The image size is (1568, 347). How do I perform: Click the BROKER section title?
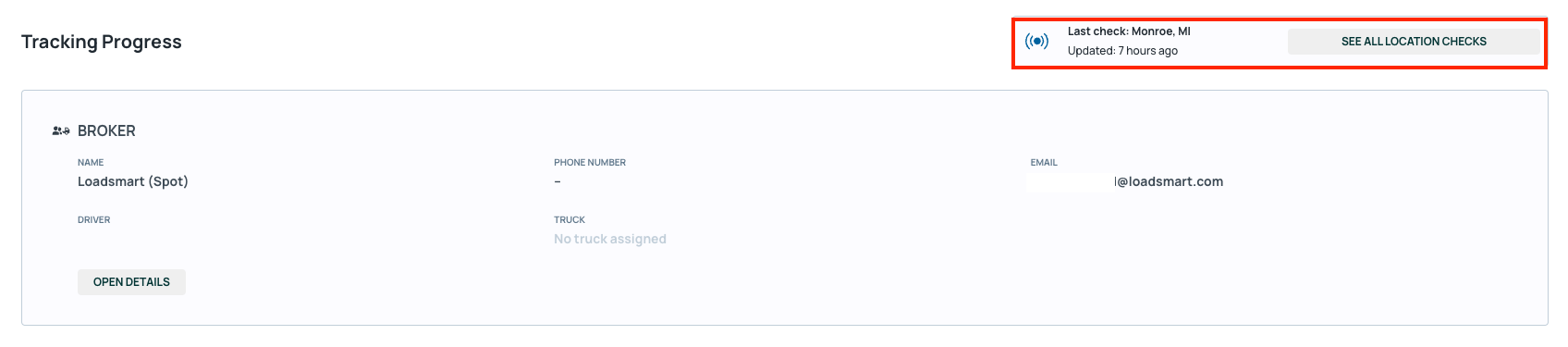pos(106,131)
